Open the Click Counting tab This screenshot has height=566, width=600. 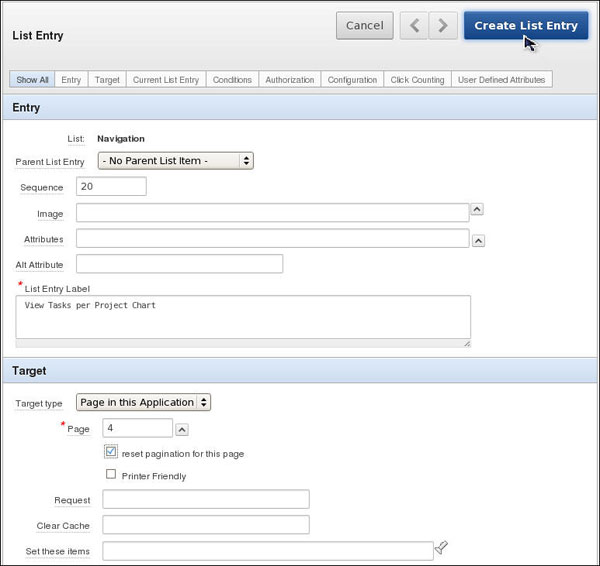click(417, 80)
